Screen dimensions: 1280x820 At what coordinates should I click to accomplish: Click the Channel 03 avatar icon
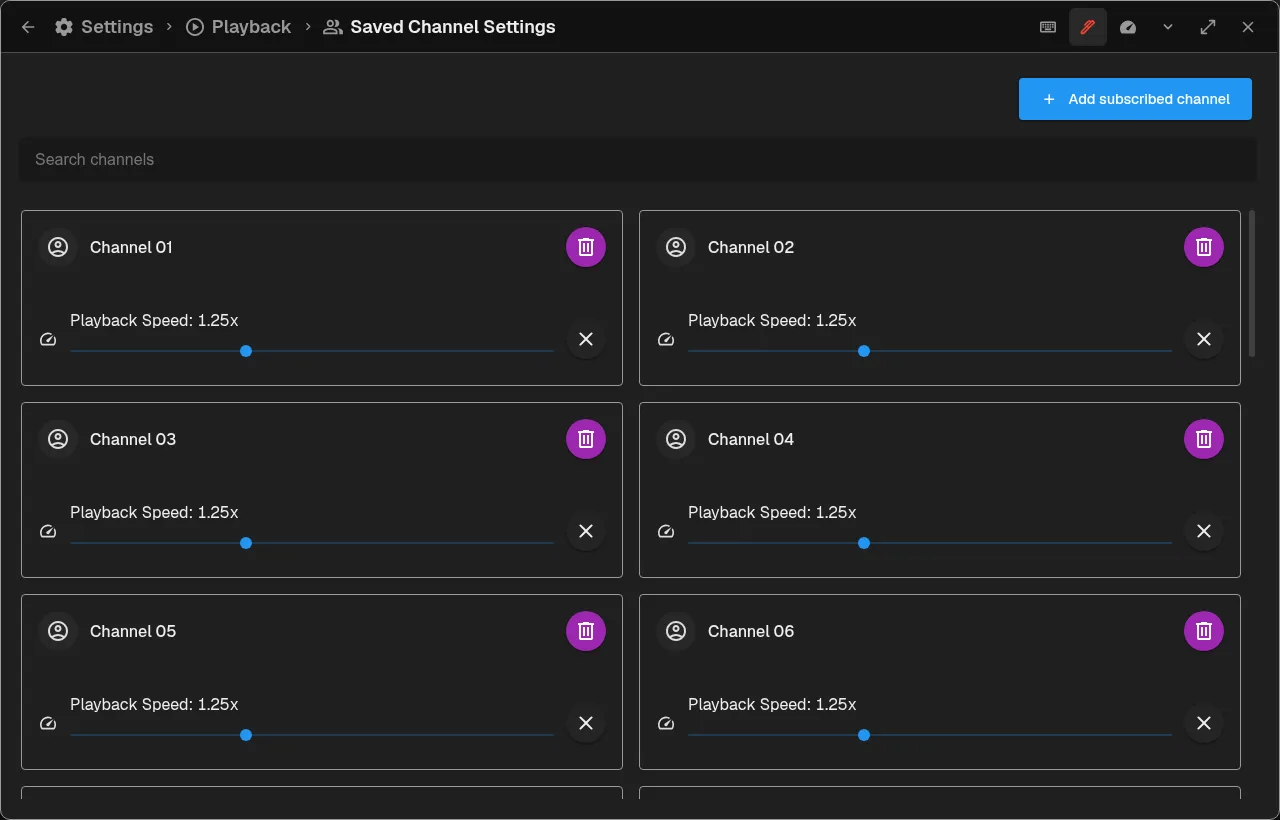click(x=58, y=439)
